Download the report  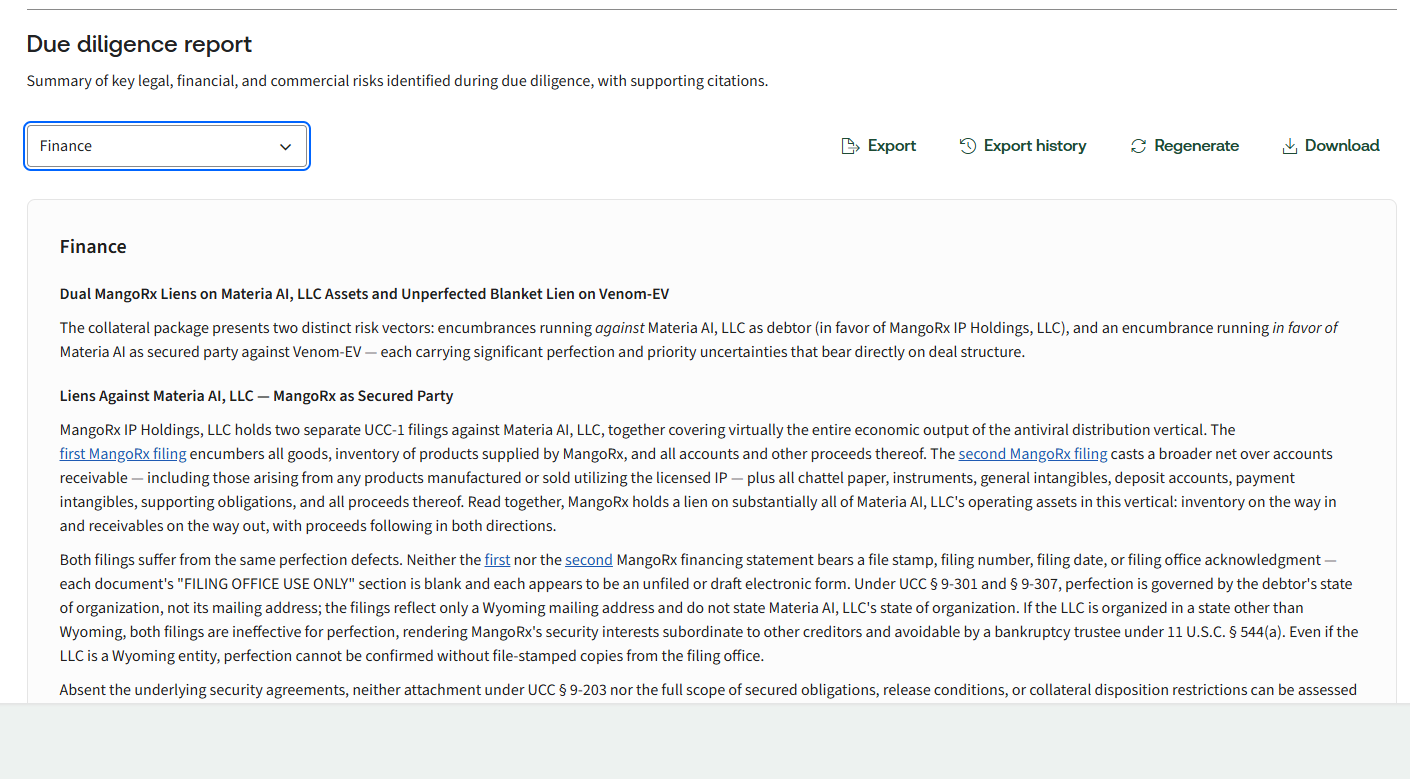(1331, 146)
